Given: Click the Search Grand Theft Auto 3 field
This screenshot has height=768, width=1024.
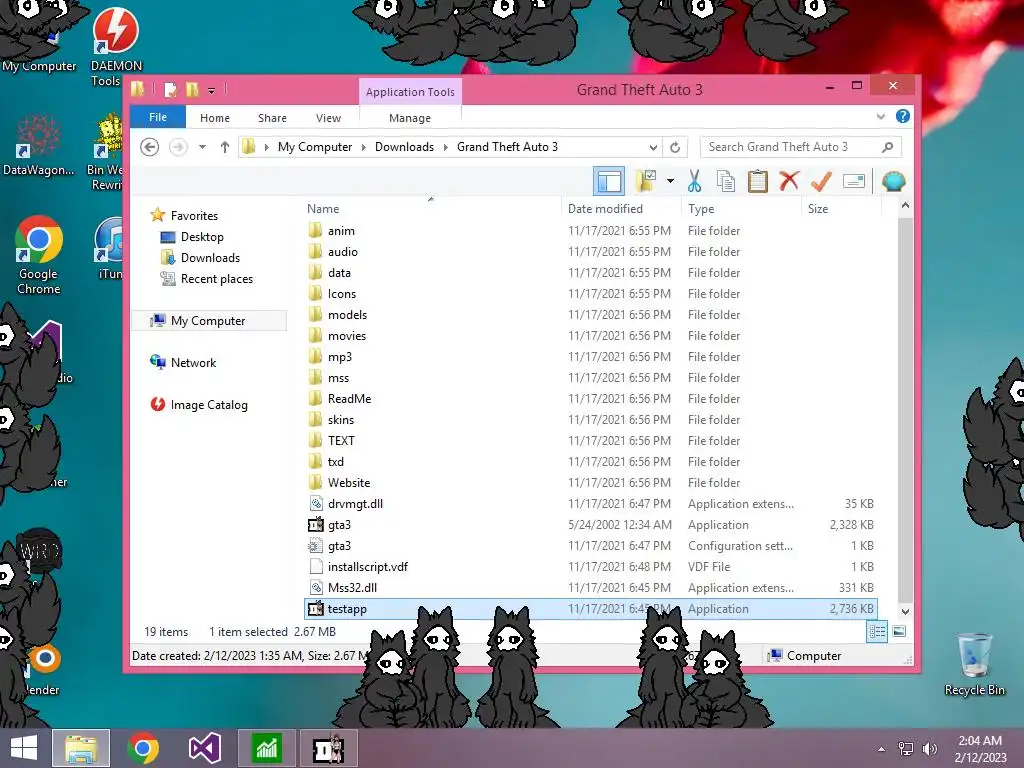Looking at the screenshot, I should [801, 147].
